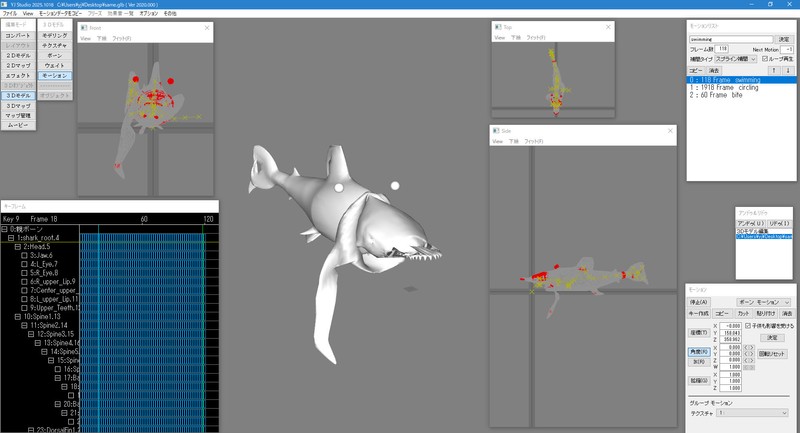Click the キー作成 key create button
The image size is (800, 433).
click(700, 313)
